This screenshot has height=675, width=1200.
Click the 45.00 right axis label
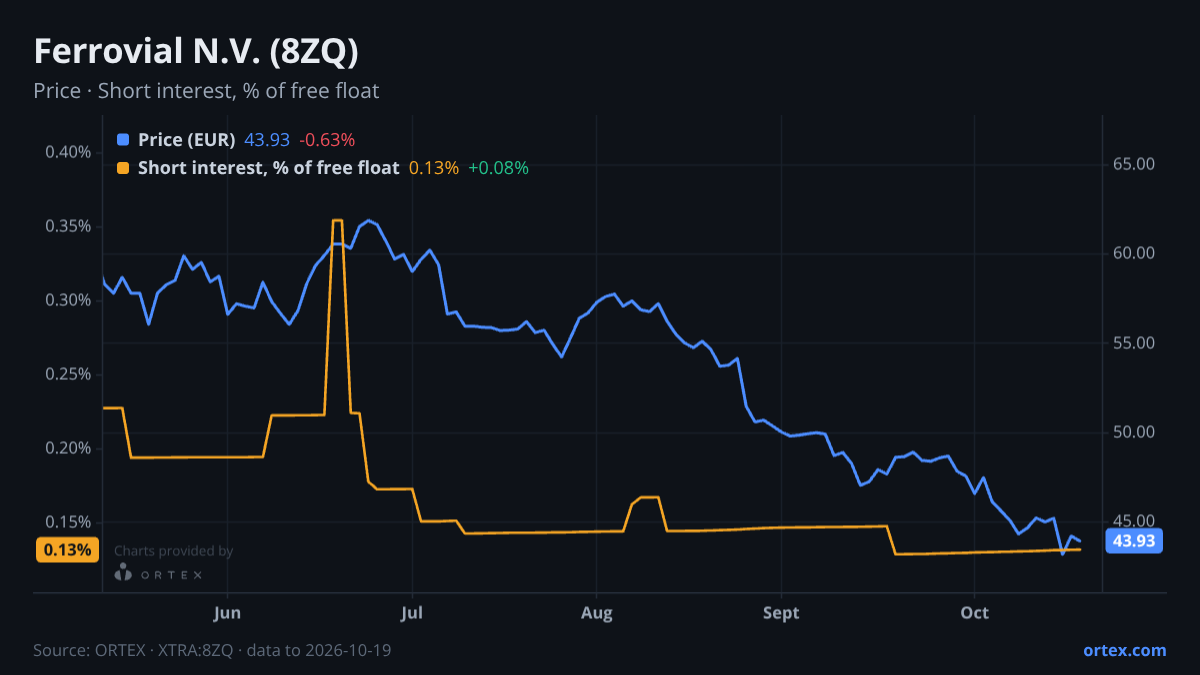pos(1134,522)
